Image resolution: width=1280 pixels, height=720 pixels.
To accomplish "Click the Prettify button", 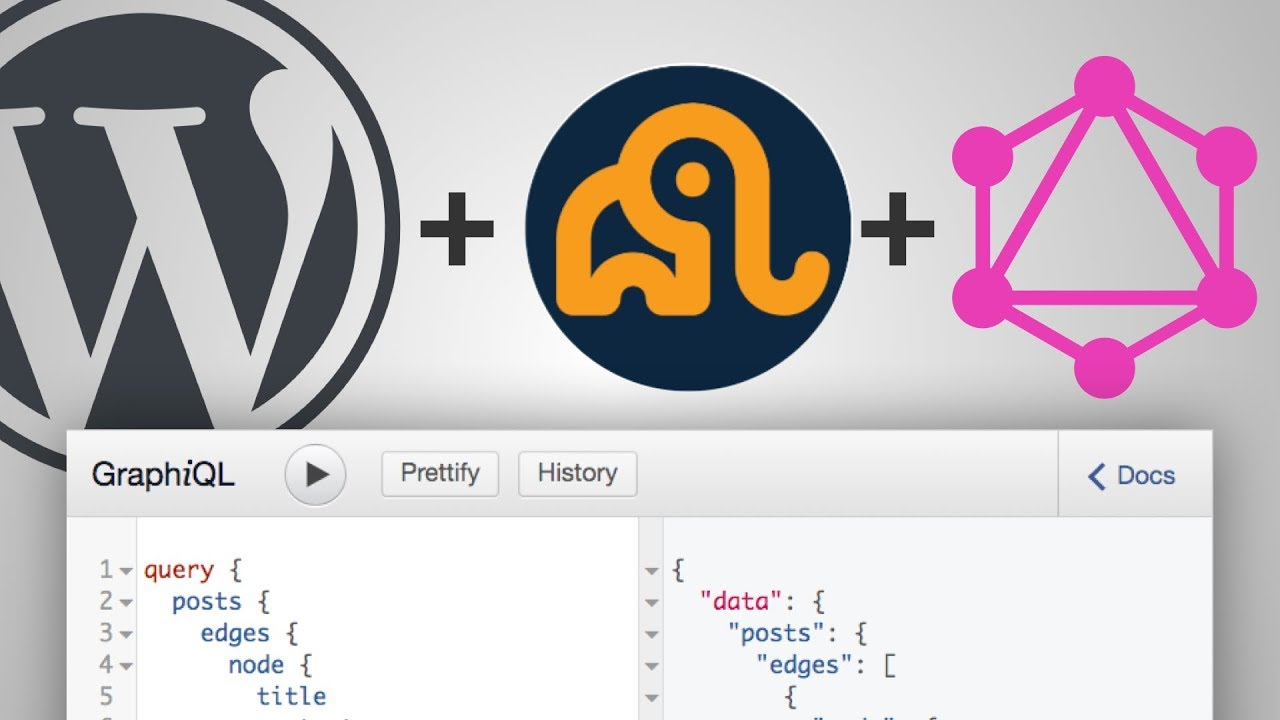I will click(440, 473).
